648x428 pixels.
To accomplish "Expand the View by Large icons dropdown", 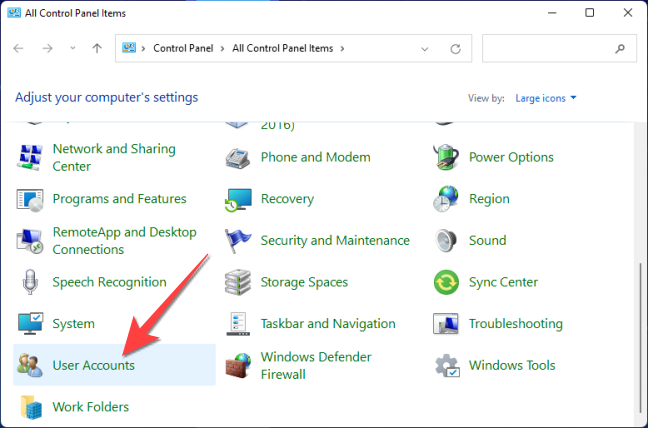I will 546,98.
